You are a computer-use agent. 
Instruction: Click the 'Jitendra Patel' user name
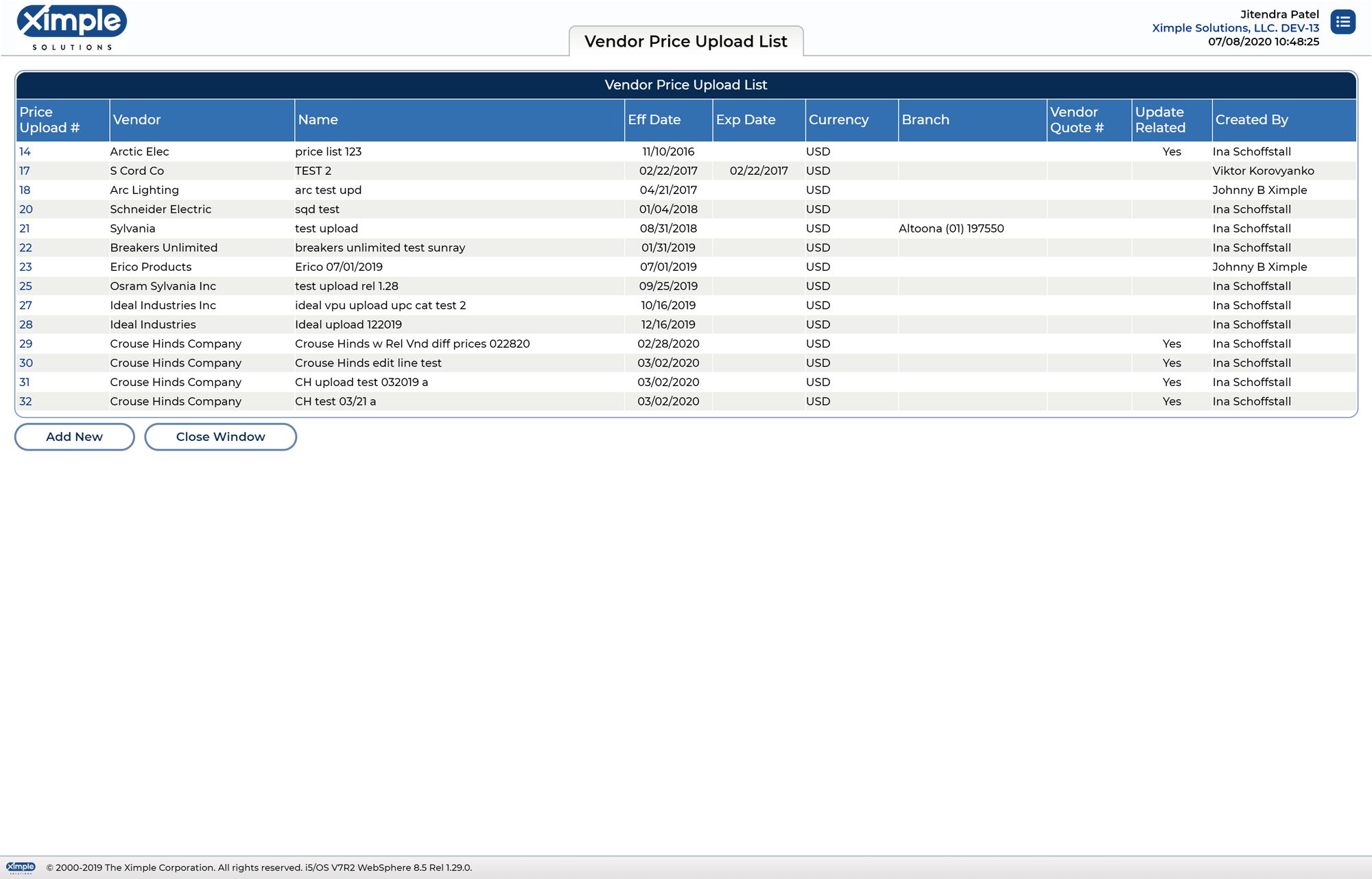[1279, 14]
